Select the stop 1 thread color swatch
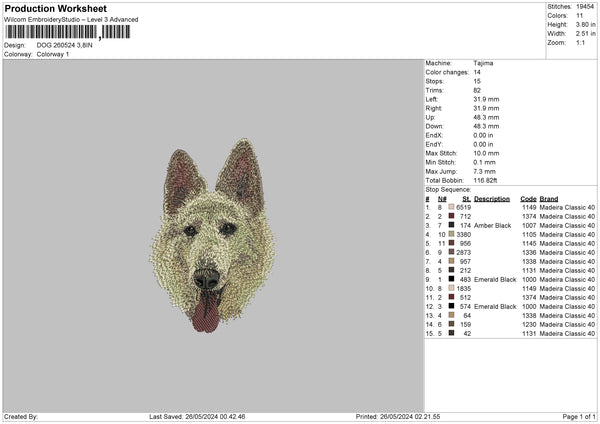600x424 pixels. pyautogui.click(x=452, y=207)
